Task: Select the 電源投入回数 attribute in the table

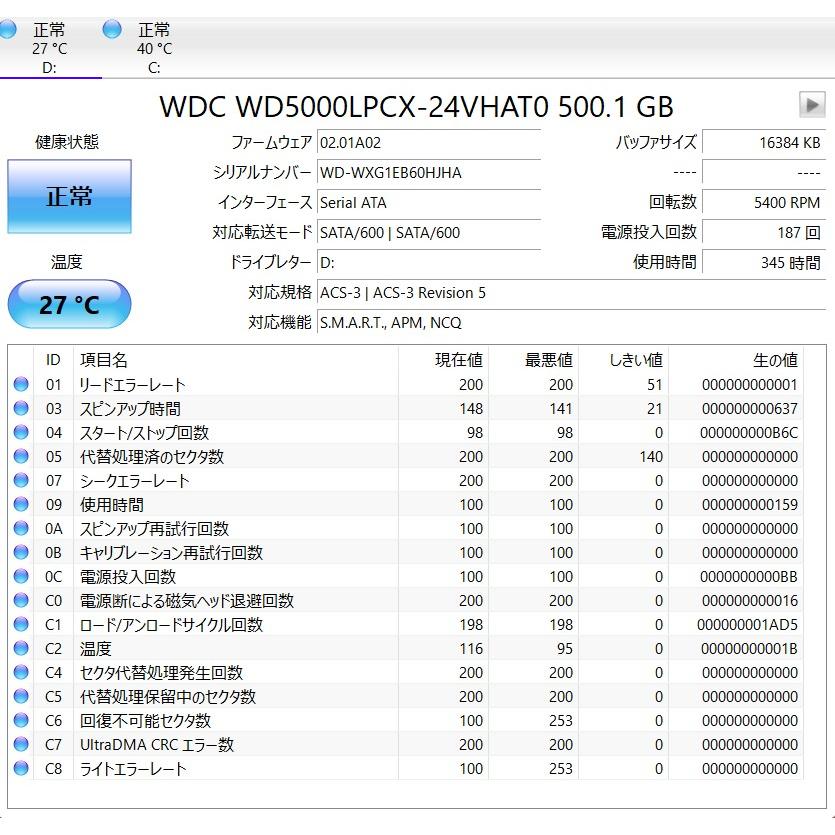Action: 128,576
